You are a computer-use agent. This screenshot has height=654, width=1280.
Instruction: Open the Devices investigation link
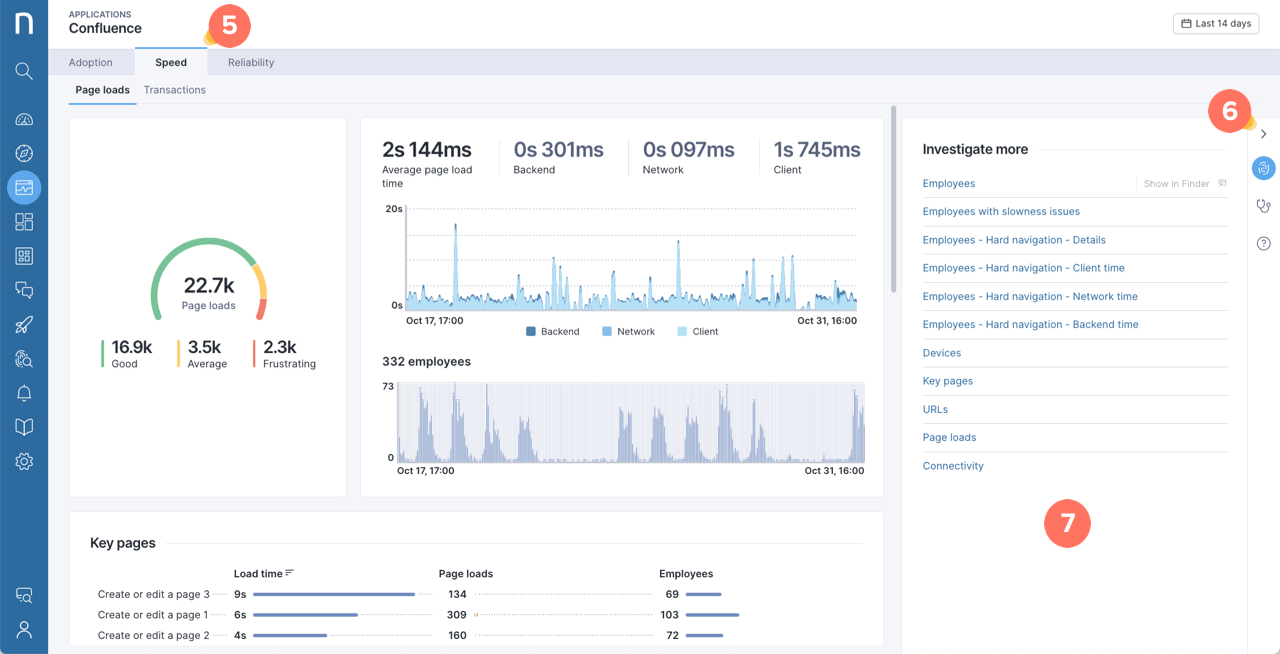point(942,353)
